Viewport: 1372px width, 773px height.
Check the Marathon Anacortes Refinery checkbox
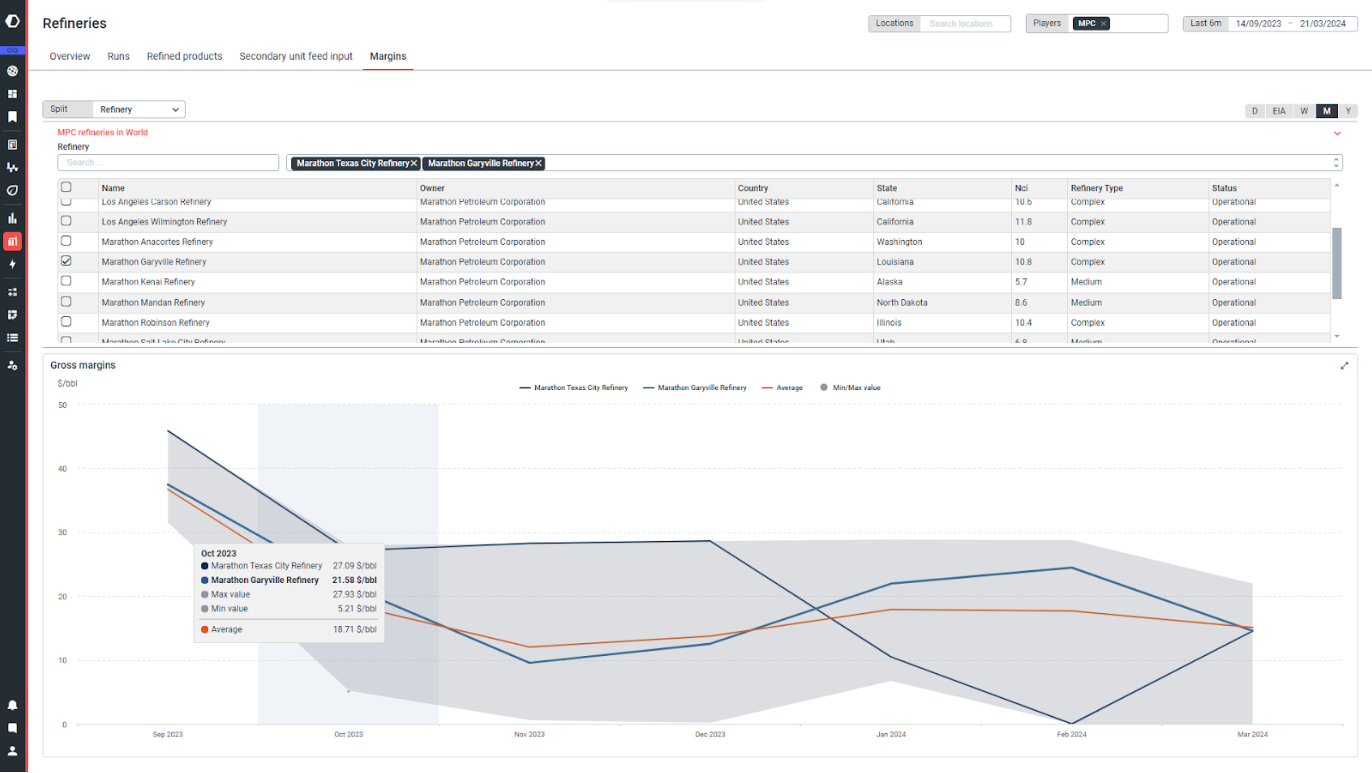tap(65, 241)
